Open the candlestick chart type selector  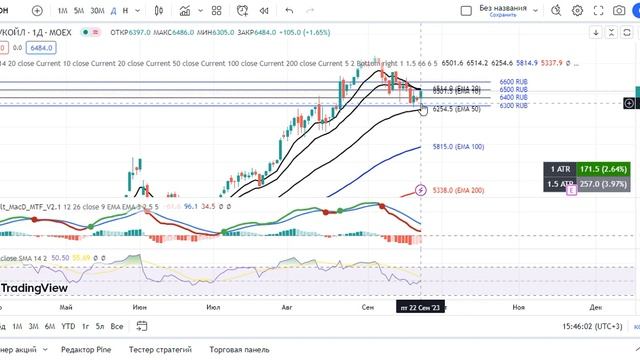coord(159,11)
